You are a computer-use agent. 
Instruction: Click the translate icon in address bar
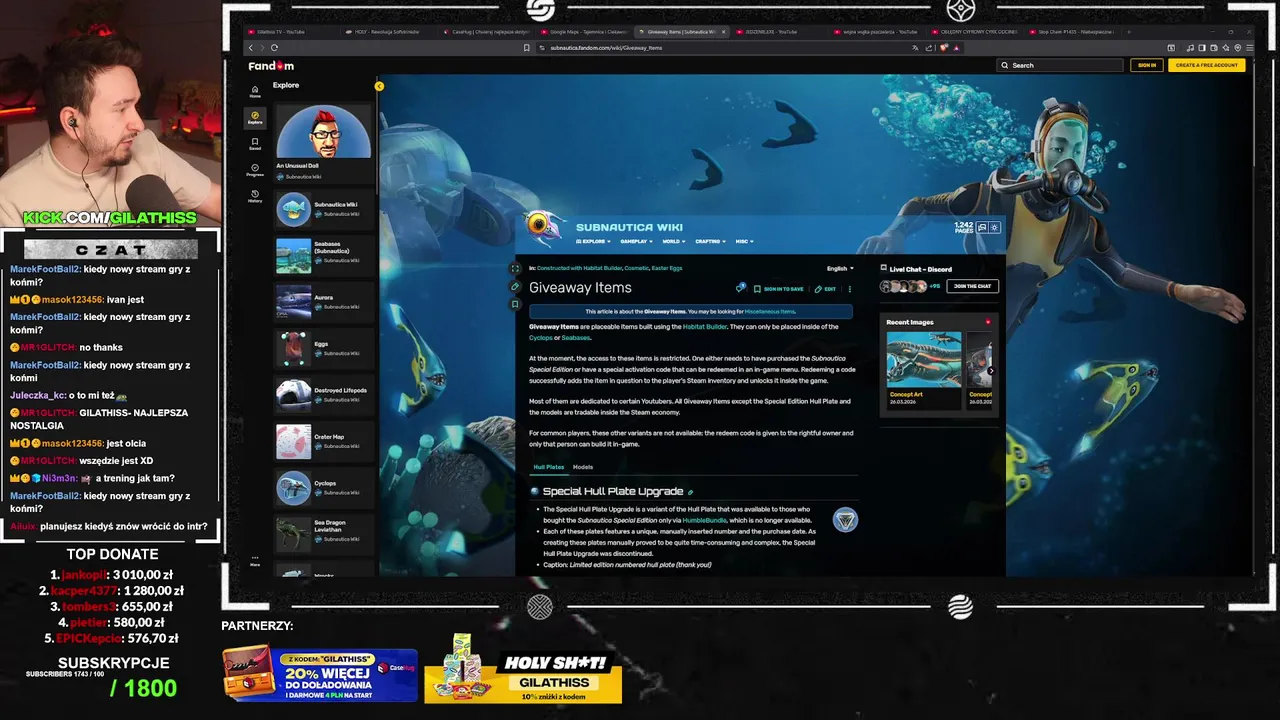(x=915, y=47)
